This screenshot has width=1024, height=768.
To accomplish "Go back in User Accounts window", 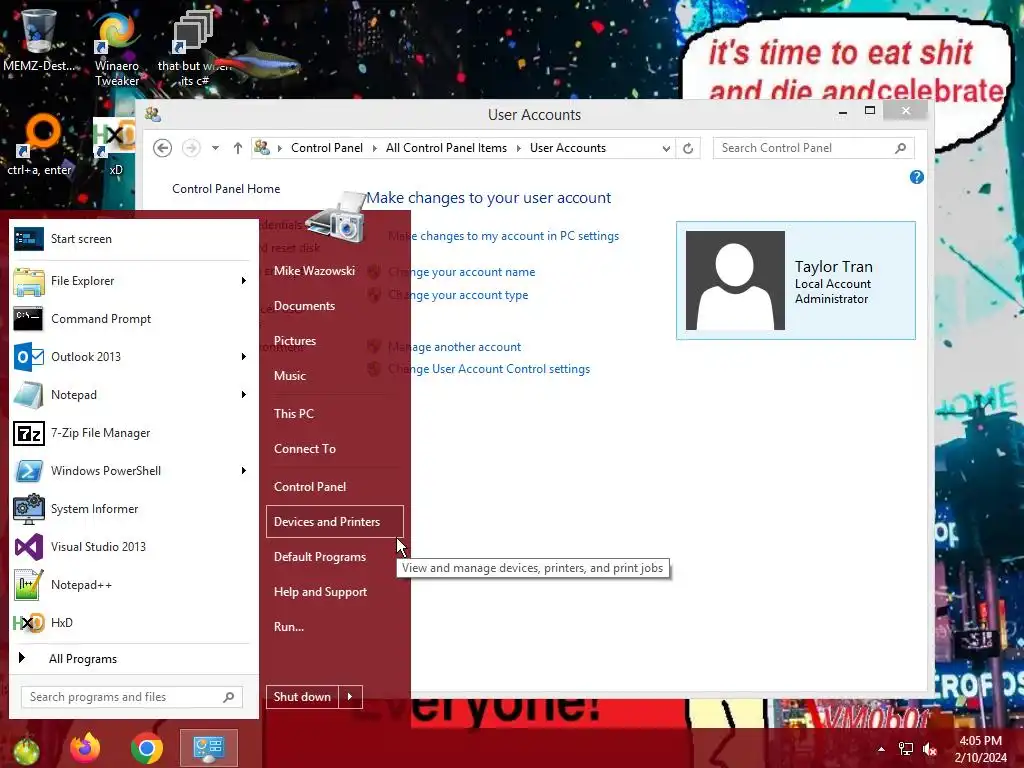I will click(163, 148).
